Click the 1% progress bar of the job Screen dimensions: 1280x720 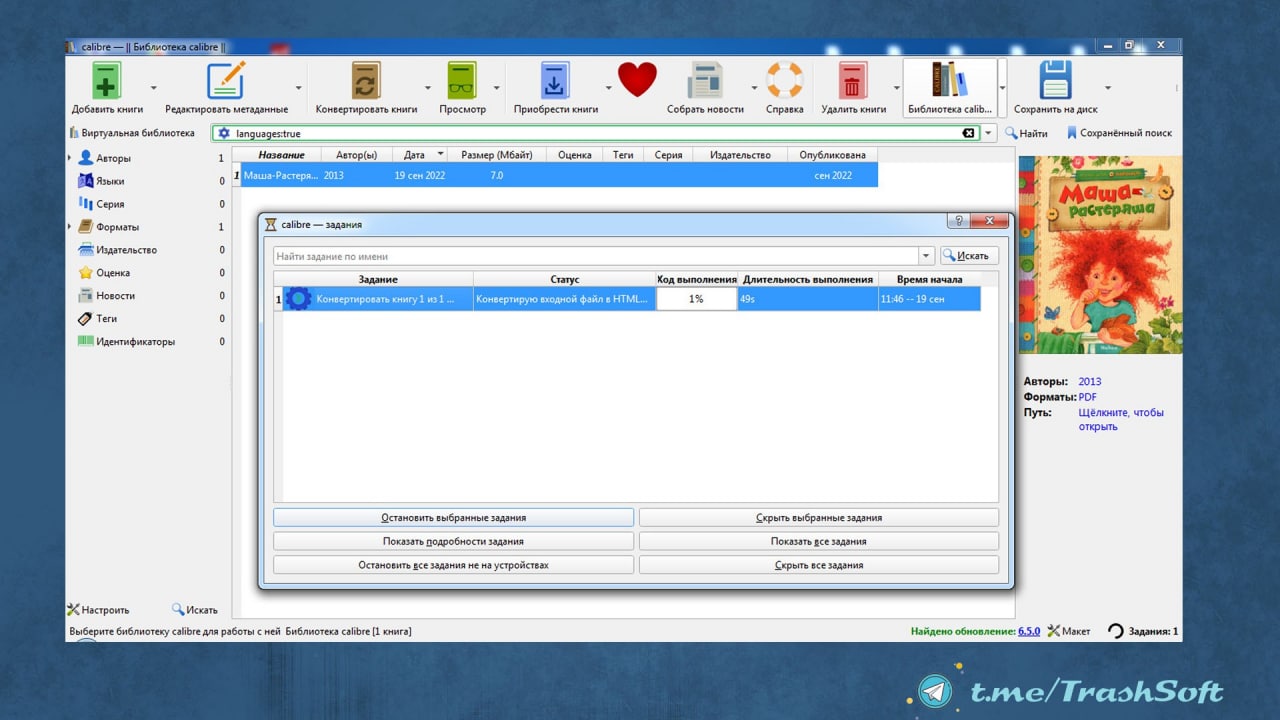696,299
